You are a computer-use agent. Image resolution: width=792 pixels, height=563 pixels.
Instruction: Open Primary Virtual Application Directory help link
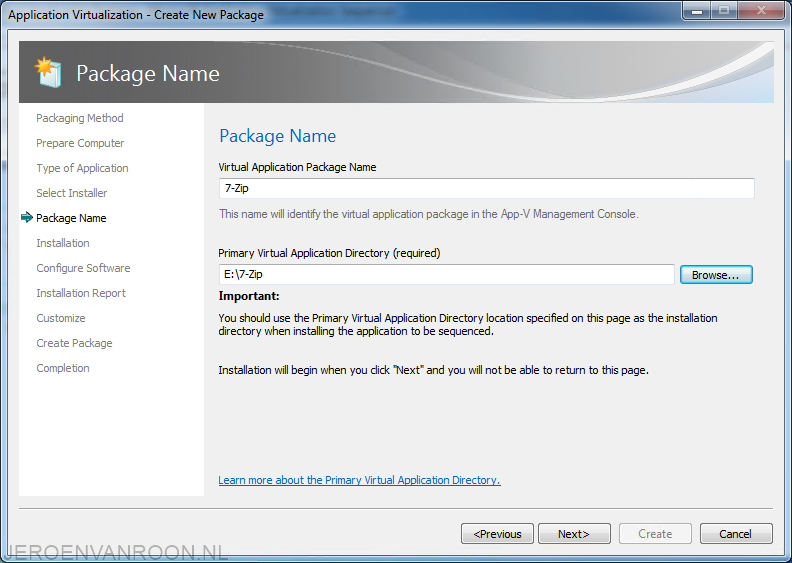pos(359,480)
